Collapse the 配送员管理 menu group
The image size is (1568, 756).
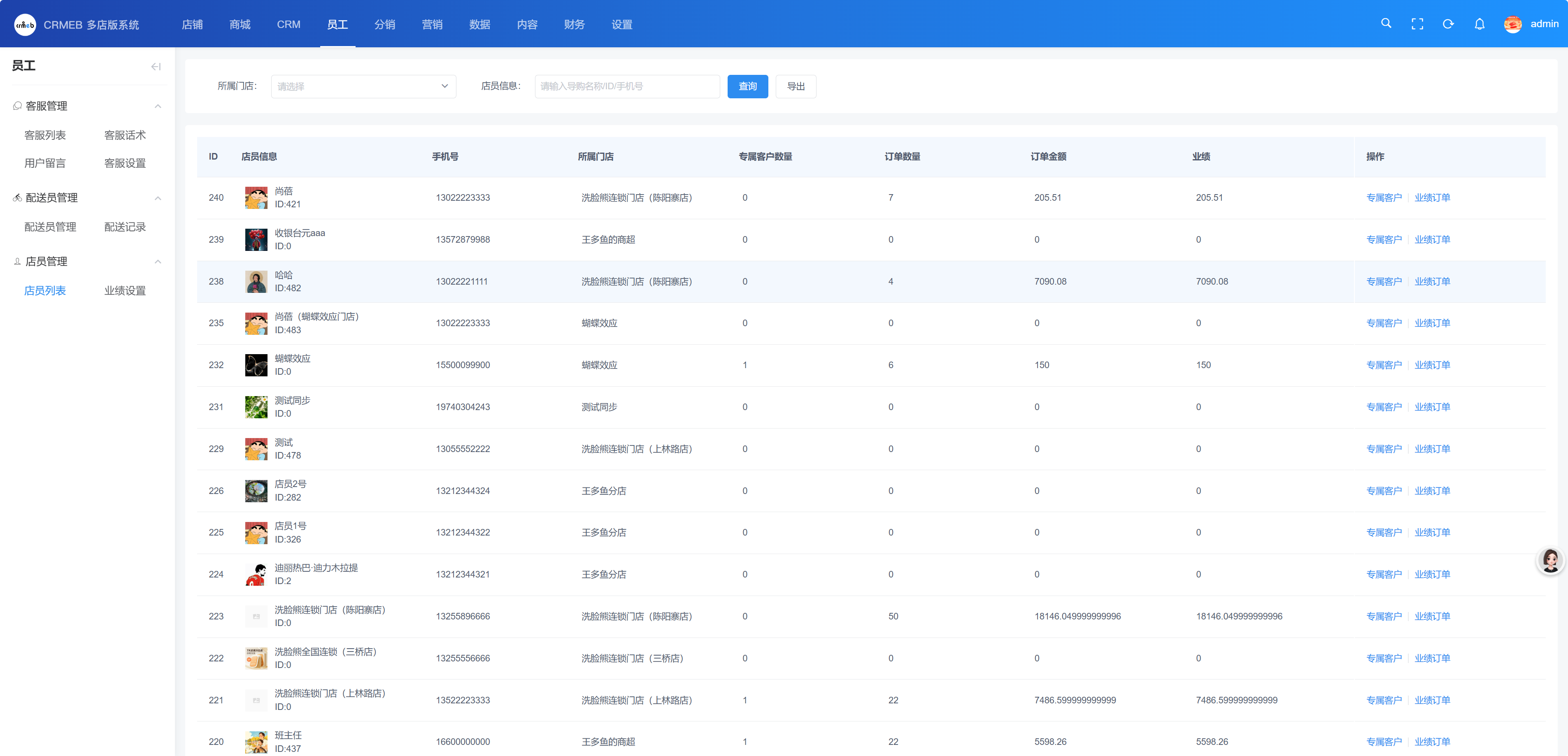click(158, 198)
